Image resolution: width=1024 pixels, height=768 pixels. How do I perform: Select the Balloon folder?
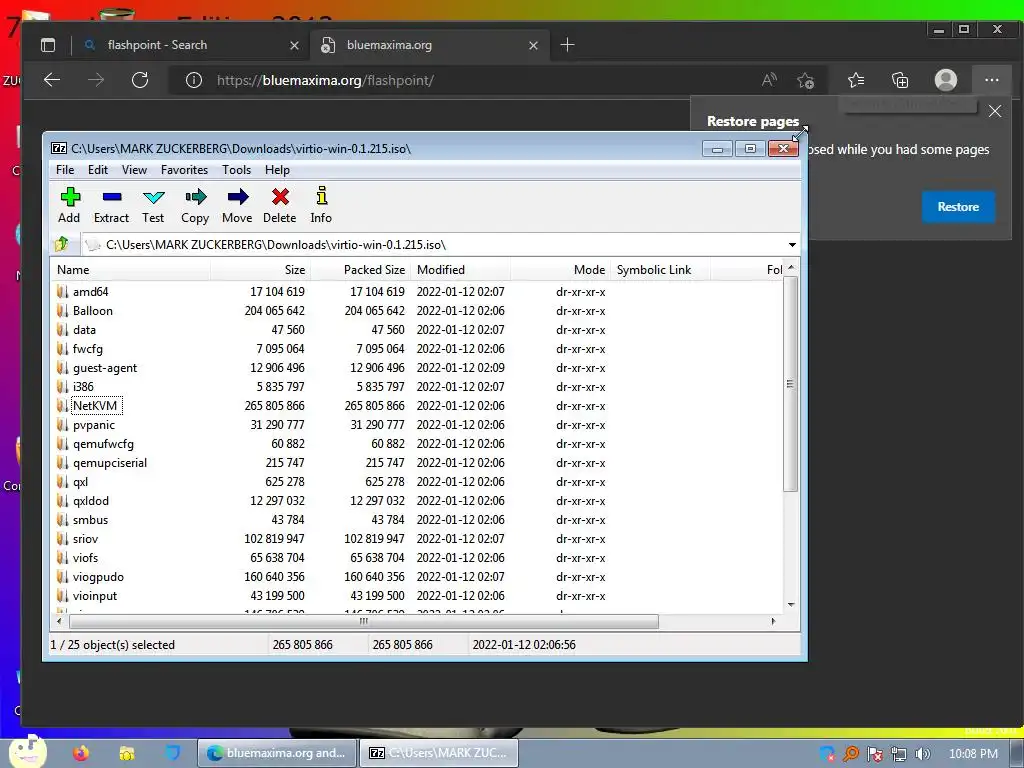[x=93, y=311]
